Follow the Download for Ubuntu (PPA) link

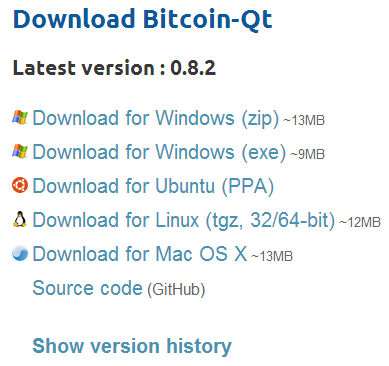pos(153,186)
